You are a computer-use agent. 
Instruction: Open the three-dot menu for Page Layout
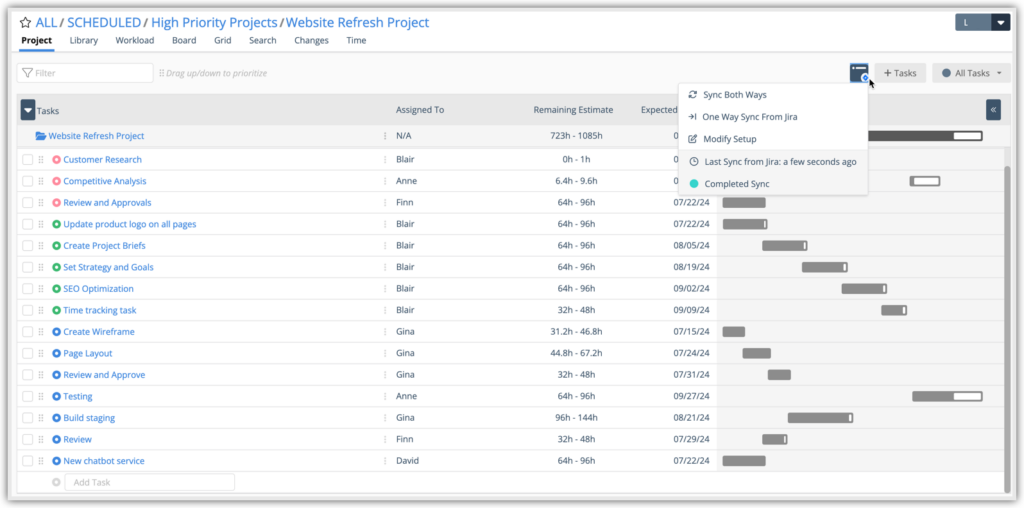coord(384,354)
